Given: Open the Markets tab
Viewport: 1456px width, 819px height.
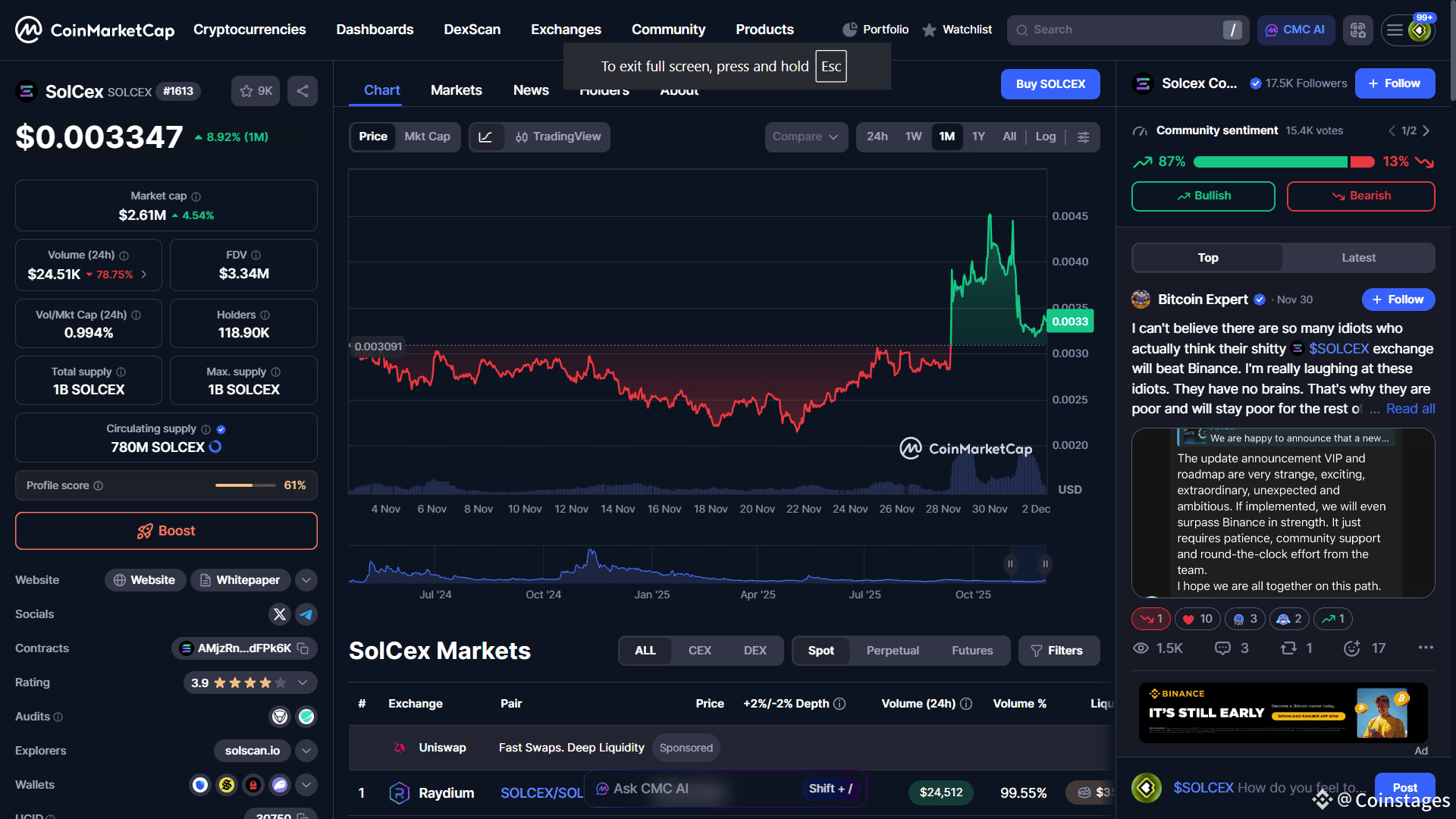Looking at the screenshot, I should pos(456,90).
